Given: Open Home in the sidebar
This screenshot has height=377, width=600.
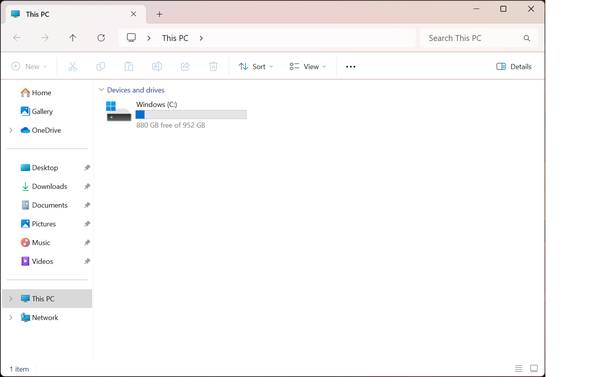Looking at the screenshot, I should [x=36, y=93].
